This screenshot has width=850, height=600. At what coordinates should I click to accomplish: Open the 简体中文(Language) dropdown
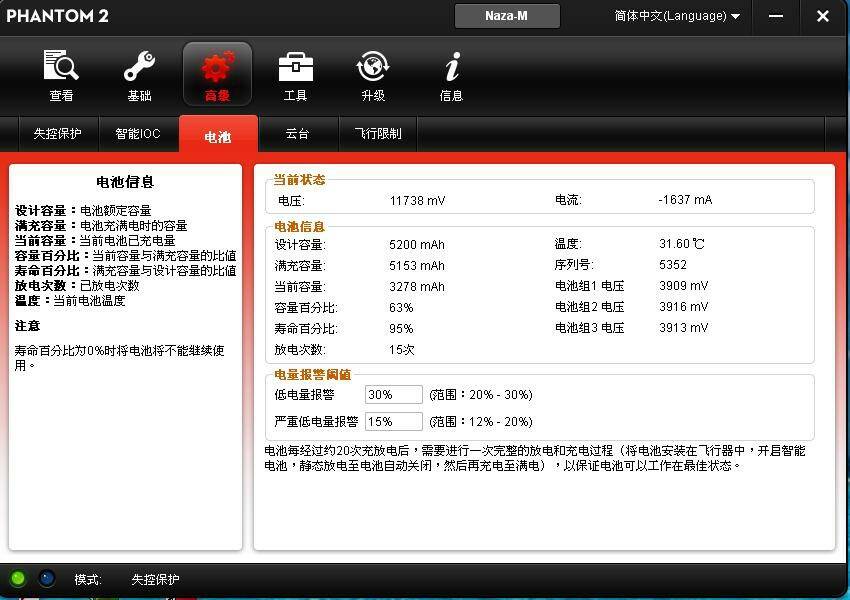[x=677, y=16]
